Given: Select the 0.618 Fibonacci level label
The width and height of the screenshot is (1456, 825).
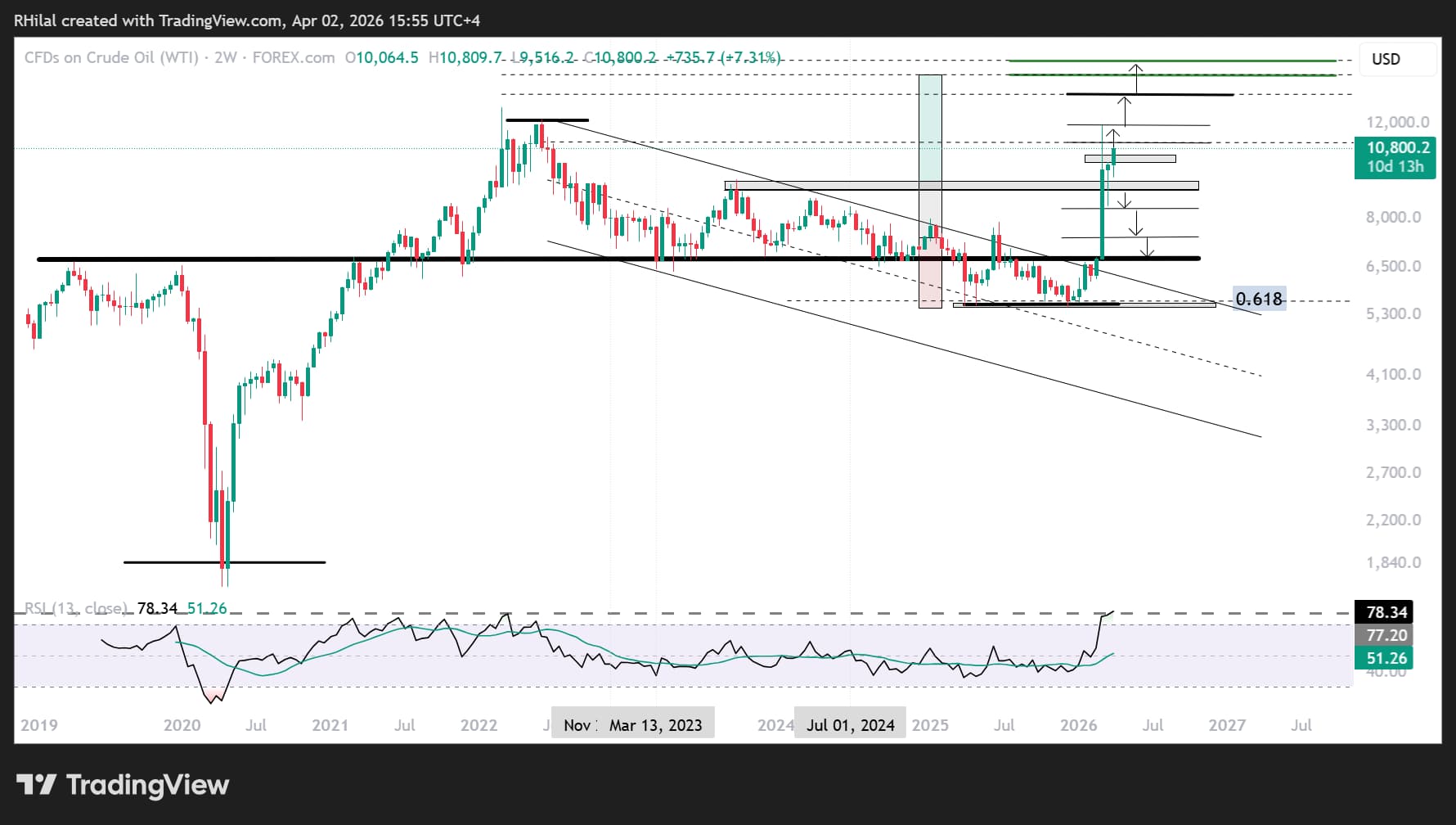Looking at the screenshot, I should click(x=1258, y=299).
